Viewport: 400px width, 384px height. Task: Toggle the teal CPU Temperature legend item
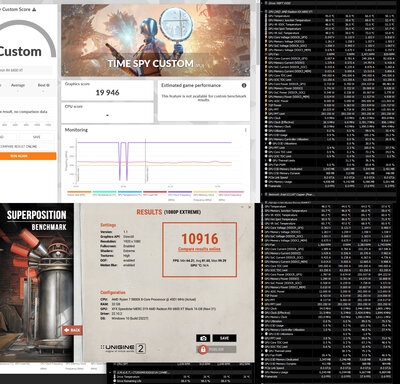tap(104, 193)
